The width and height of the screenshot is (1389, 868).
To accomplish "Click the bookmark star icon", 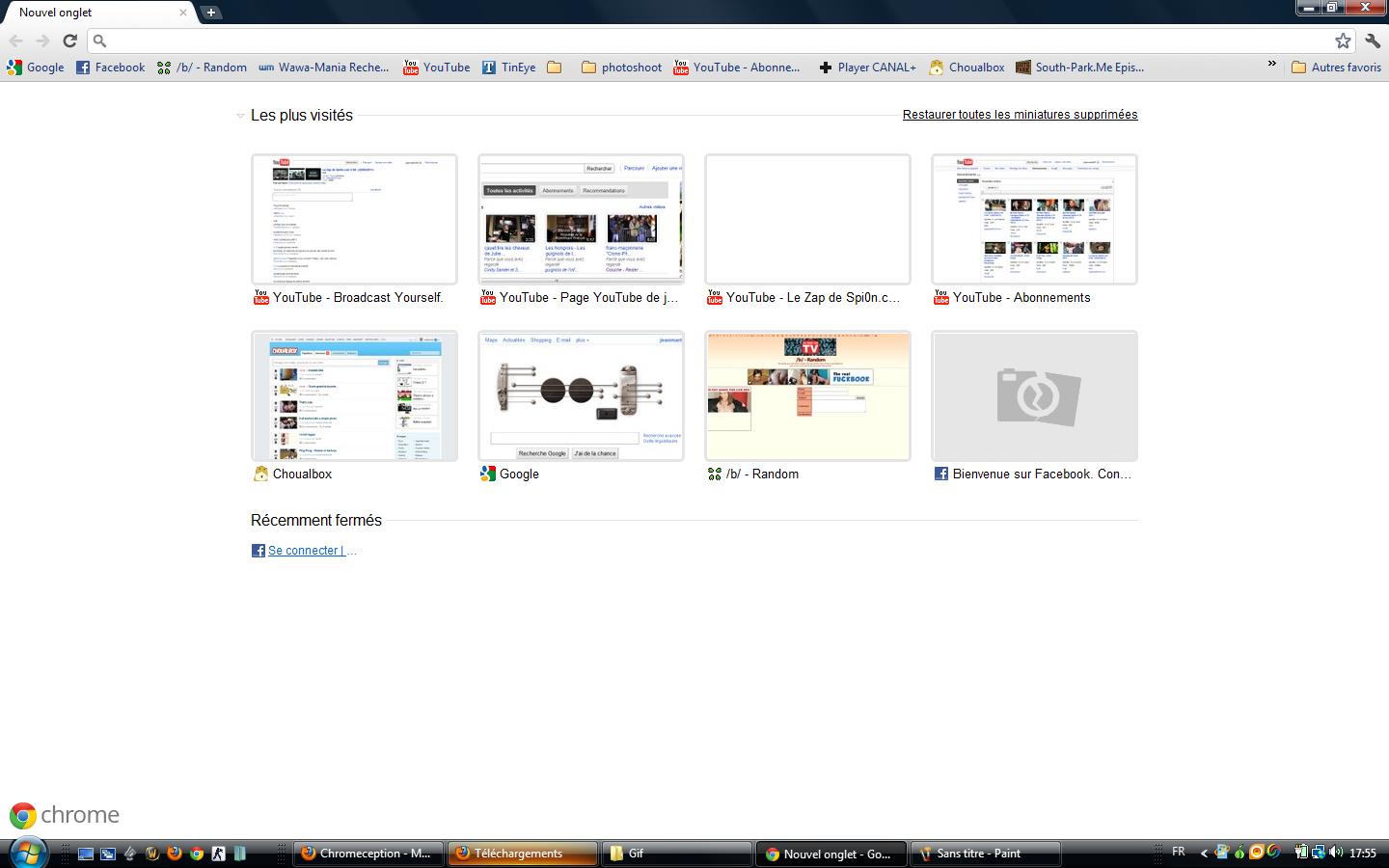I will [1343, 41].
